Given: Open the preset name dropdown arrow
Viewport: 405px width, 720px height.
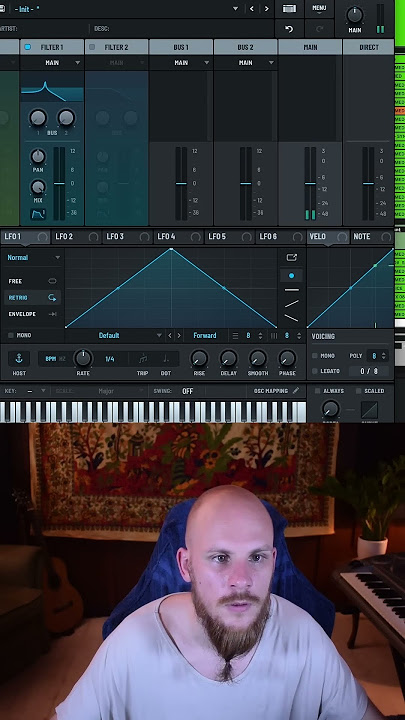Looking at the screenshot, I should click(236, 8).
